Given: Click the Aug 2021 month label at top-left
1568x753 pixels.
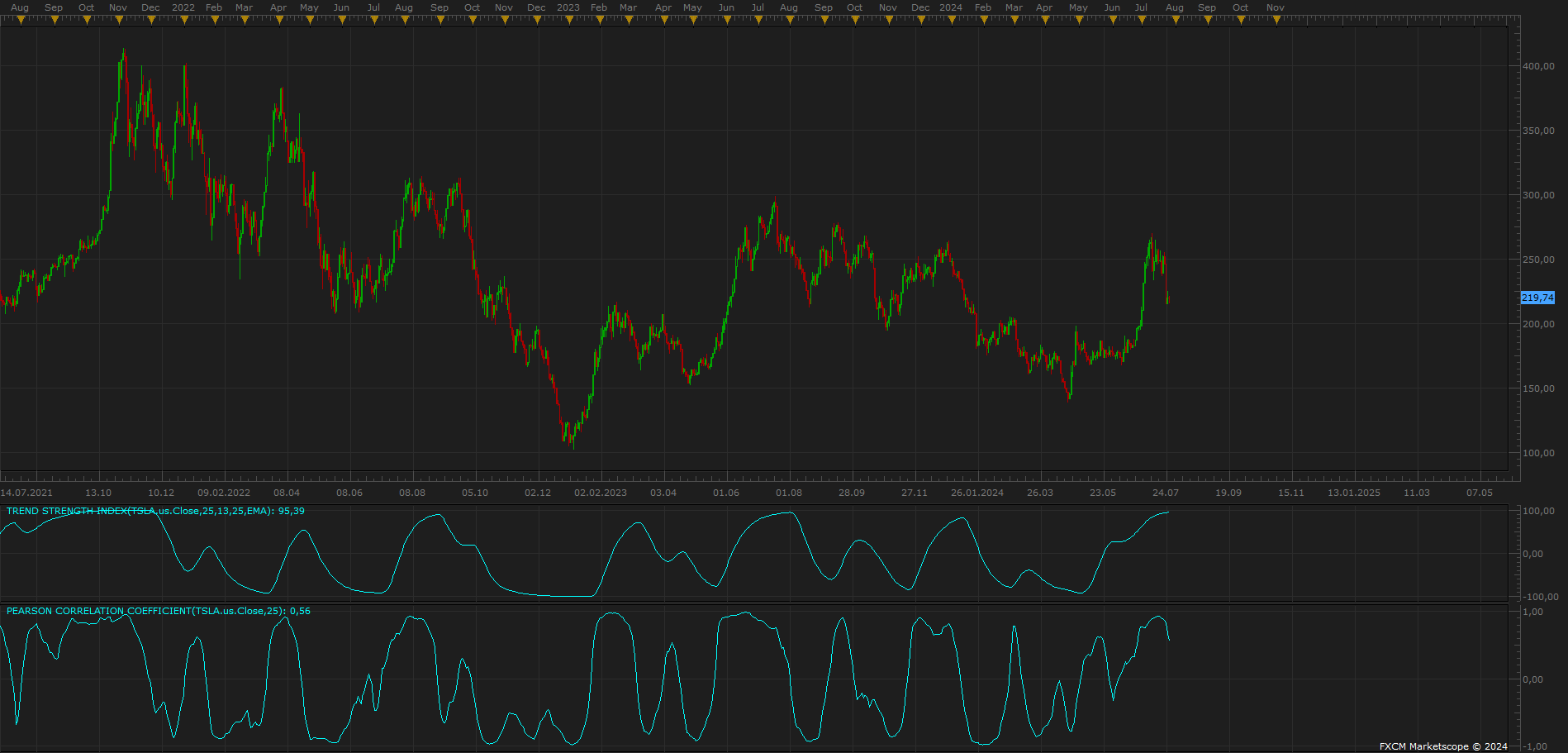Looking at the screenshot, I should [20, 7].
